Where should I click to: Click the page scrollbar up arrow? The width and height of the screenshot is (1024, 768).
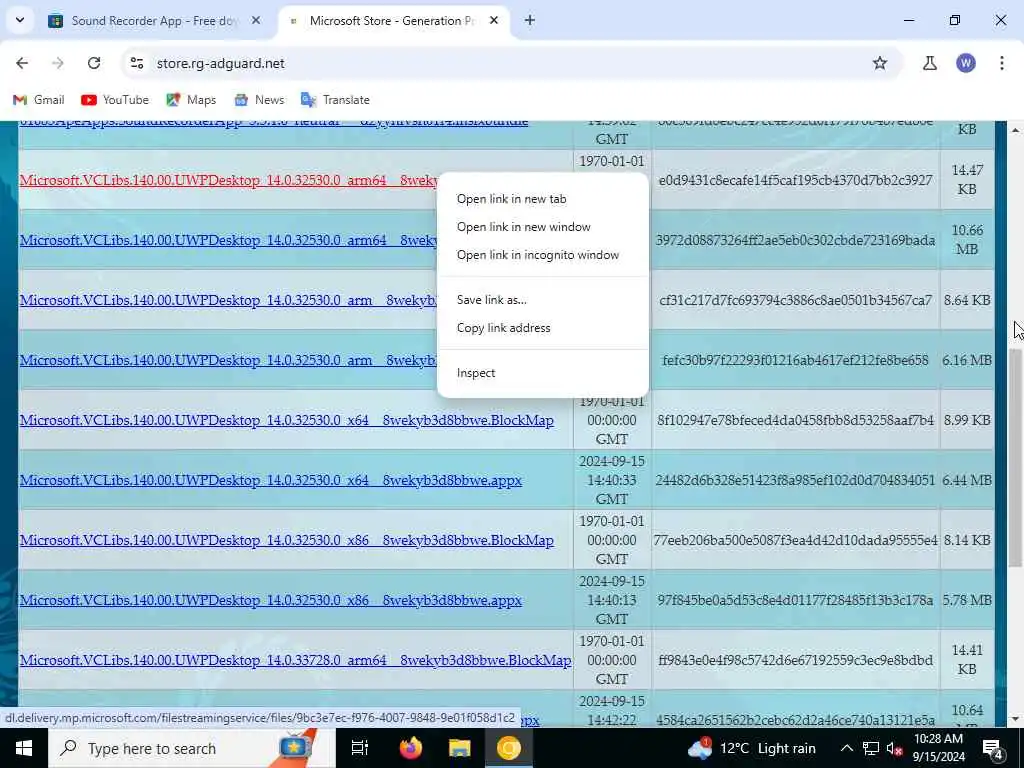point(1016,131)
